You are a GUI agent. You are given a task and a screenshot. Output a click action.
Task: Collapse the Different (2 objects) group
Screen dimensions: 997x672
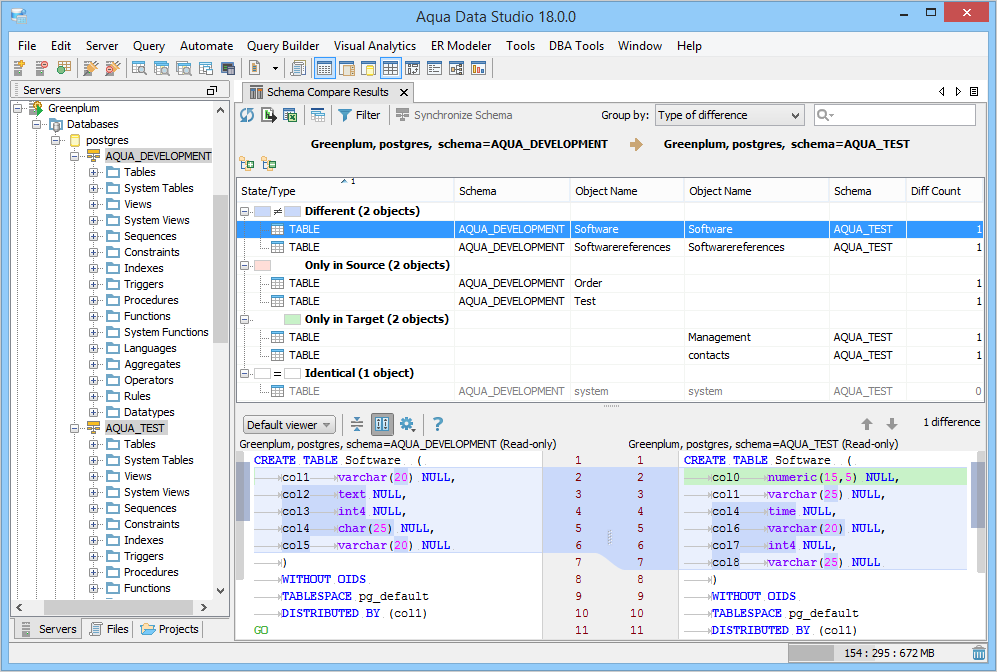(245, 211)
